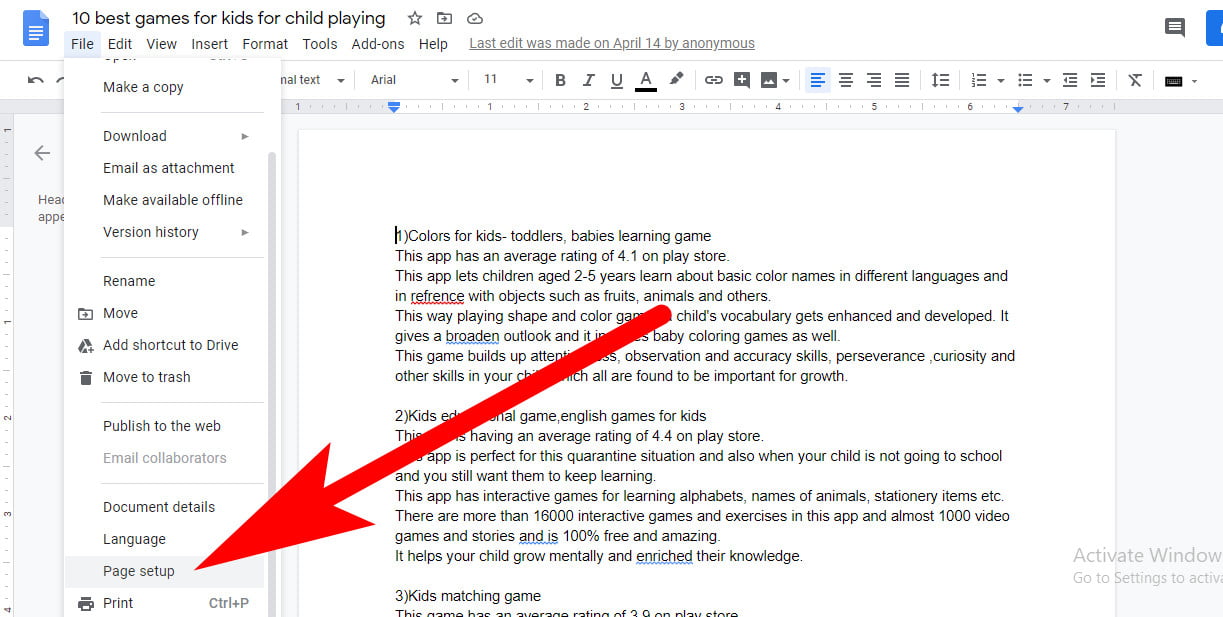Open the View menu
The height and width of the screenshot is (617, 1223).
(161, 44)
